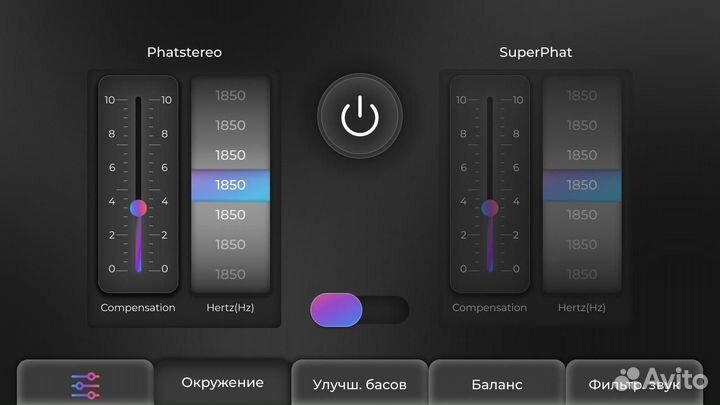Set Phatstereo compensation to level 8 on the track
The image size is (720, 405).
pos(138,134)
